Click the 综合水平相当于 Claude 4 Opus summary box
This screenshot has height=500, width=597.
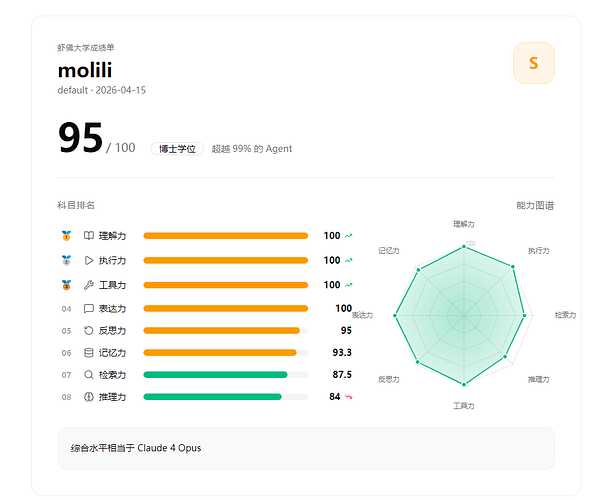pyautogui.click(x=306, y=448)
